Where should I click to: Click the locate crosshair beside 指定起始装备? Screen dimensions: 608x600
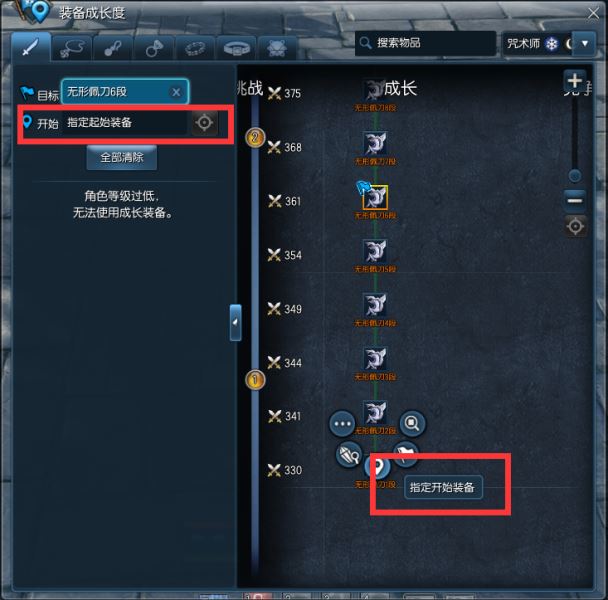coord(204,123)
